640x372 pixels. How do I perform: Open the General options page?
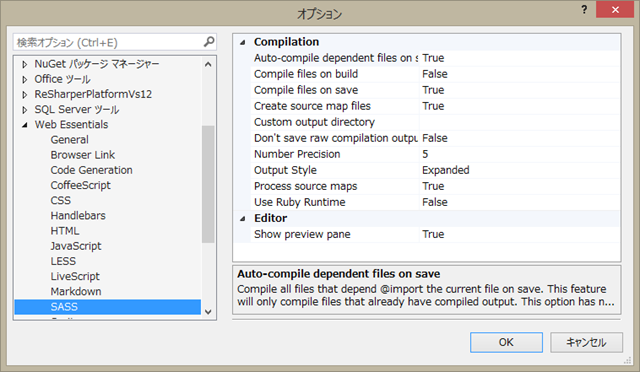point(69,140)
